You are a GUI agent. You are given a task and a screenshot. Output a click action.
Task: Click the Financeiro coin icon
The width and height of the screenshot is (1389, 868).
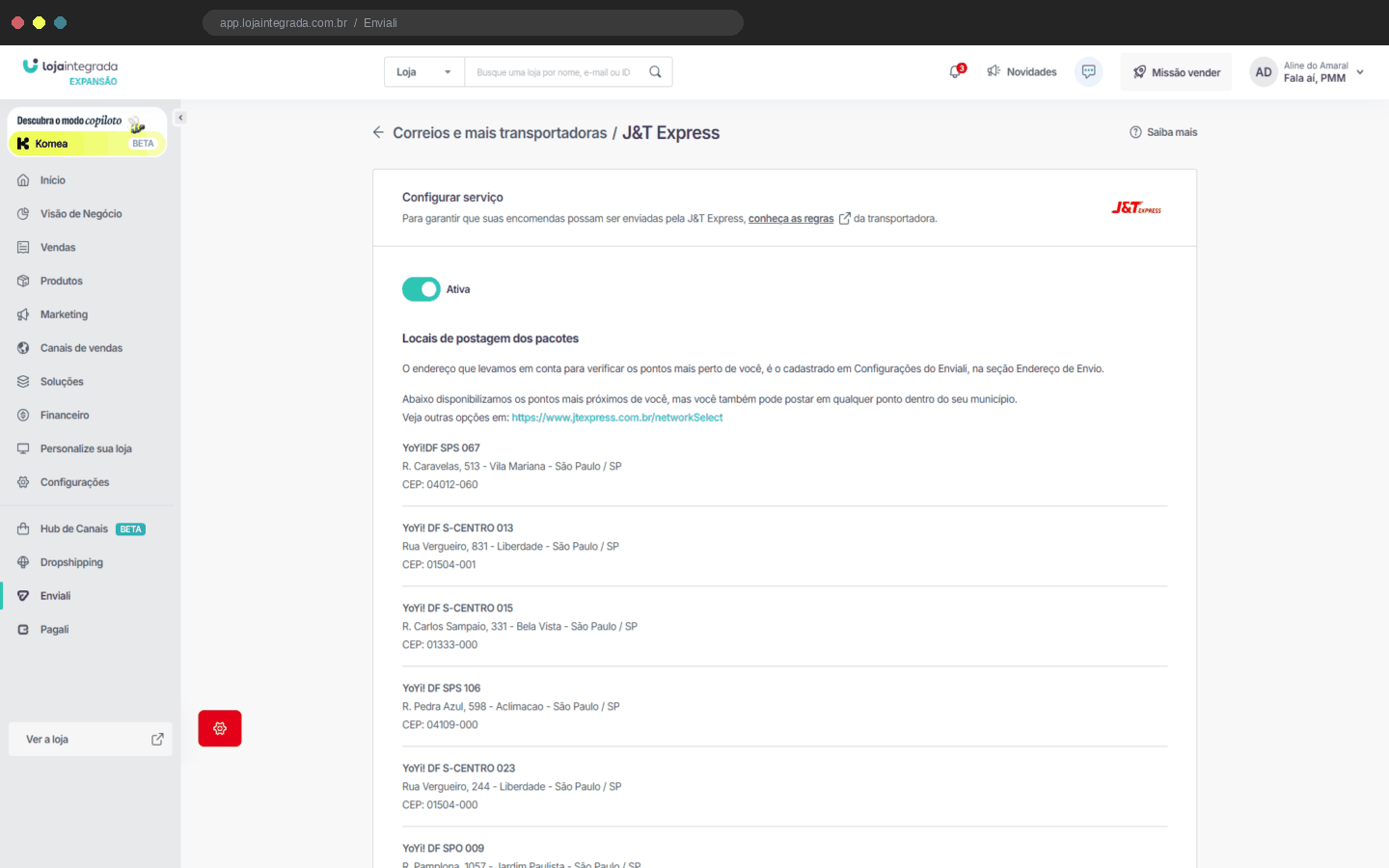coord(23,415)
